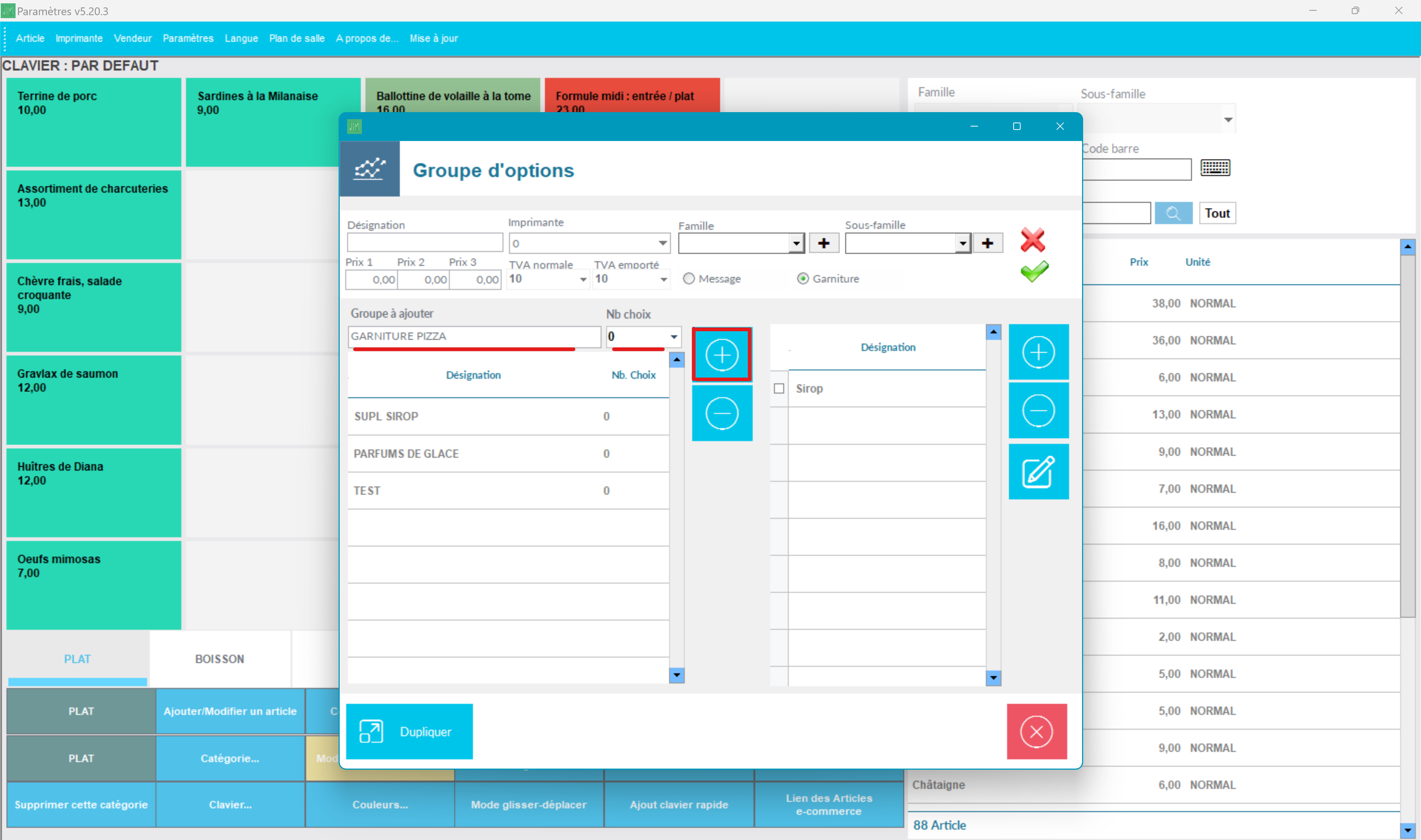
Task: Click the Tout button
Action: (x=1217, y=214)
